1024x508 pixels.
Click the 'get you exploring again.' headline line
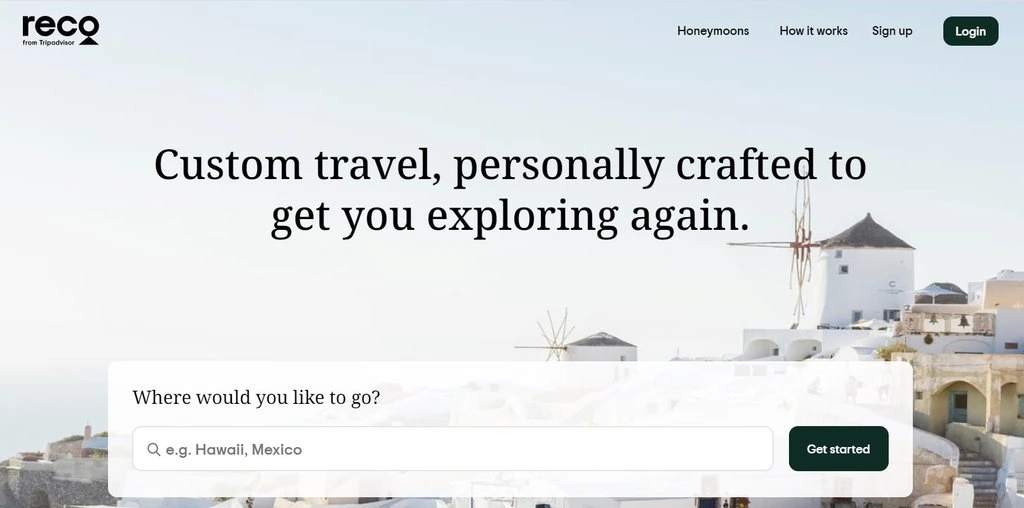coord(510,215)
